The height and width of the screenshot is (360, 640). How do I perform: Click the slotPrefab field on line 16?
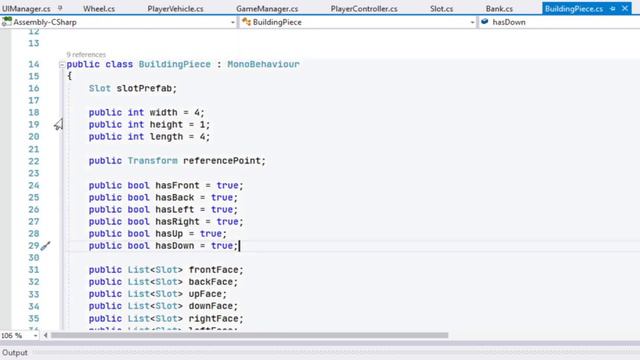coord(144,88)
